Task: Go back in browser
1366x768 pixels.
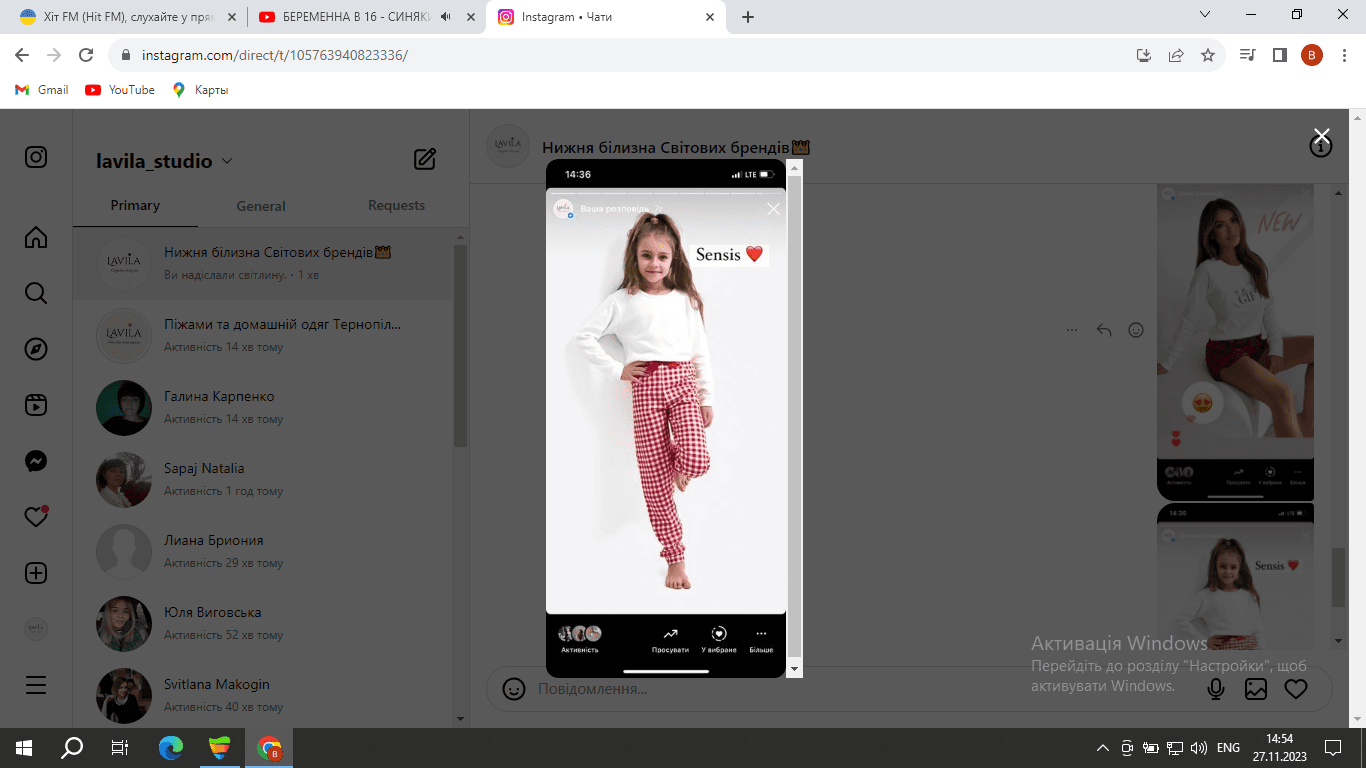Action: coord(22,55)
